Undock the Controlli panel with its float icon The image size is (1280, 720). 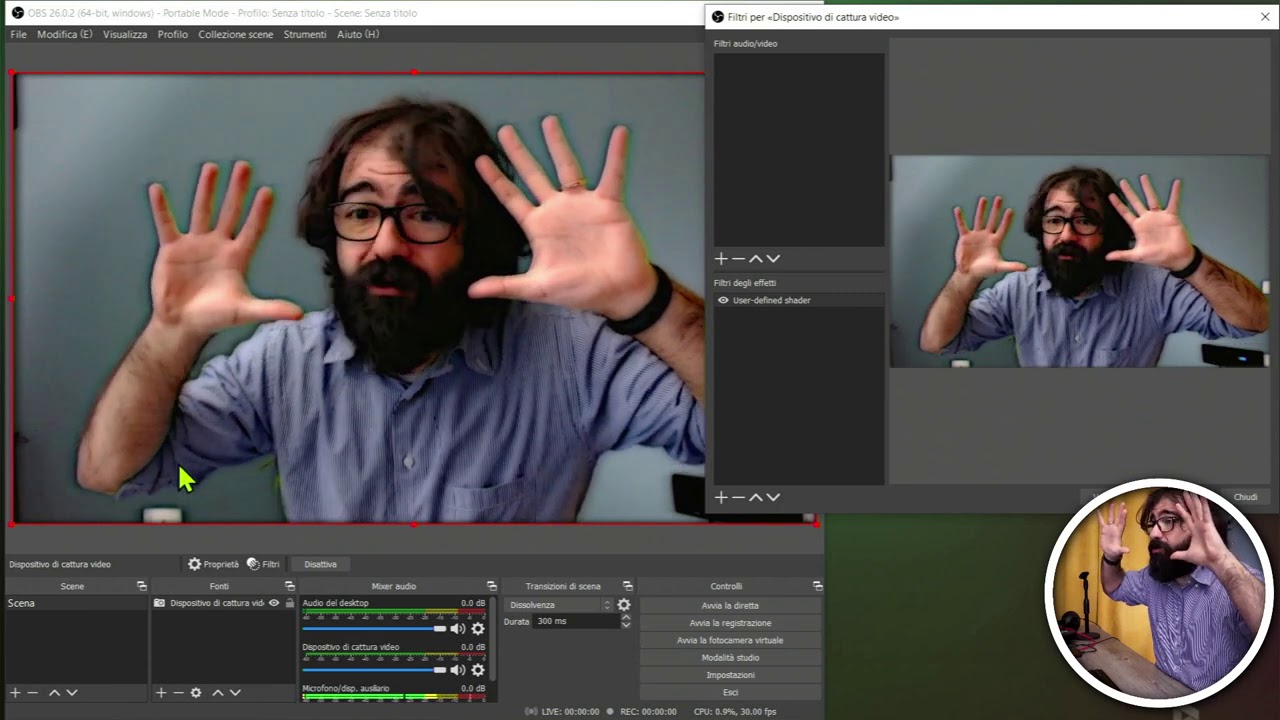point(817,586)
